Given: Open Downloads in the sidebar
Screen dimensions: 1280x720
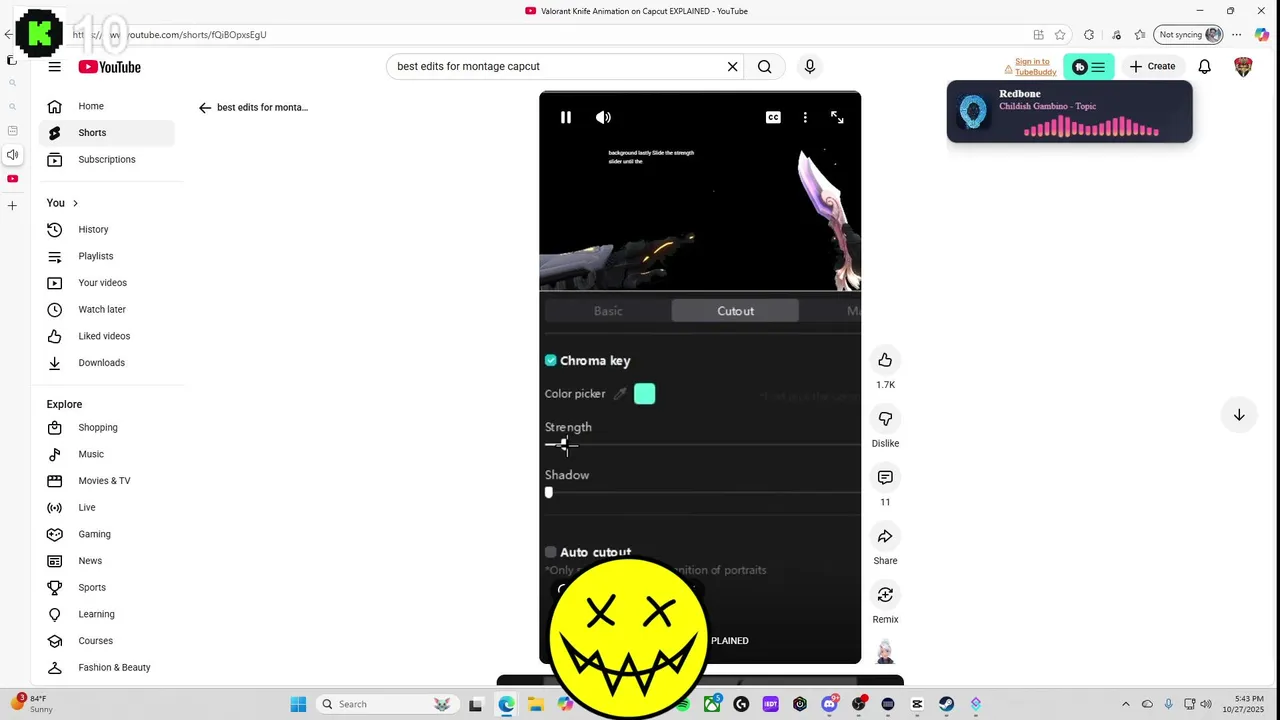Looking at the screenshot, I should 107,363.
